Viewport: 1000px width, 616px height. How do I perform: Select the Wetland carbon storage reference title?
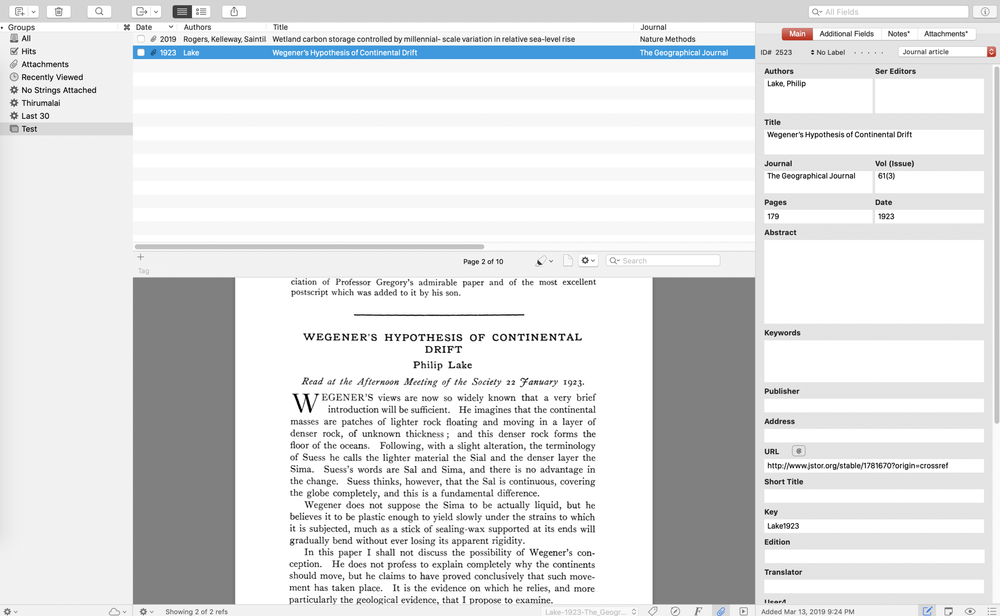click(x=423, y=39)
